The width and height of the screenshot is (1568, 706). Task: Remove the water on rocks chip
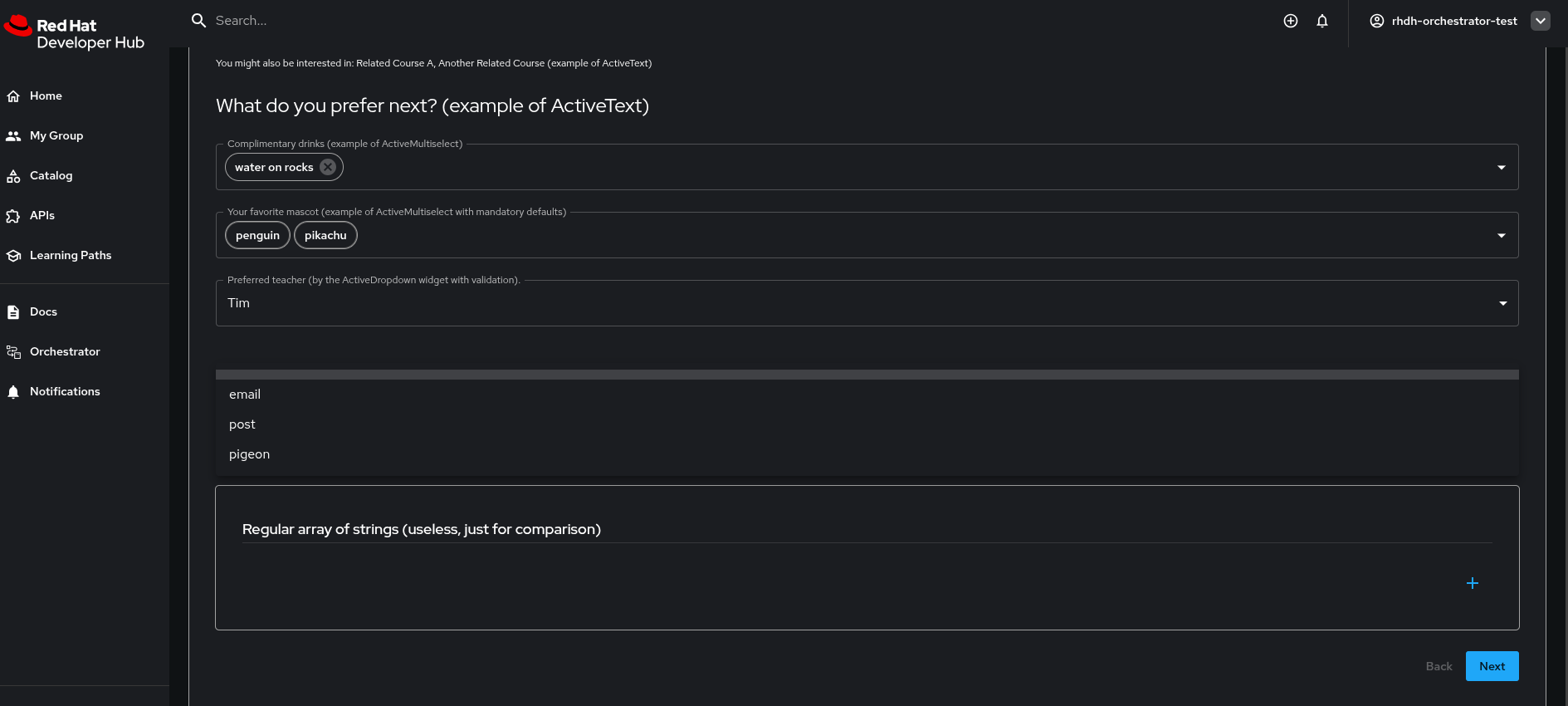[328, 167]
